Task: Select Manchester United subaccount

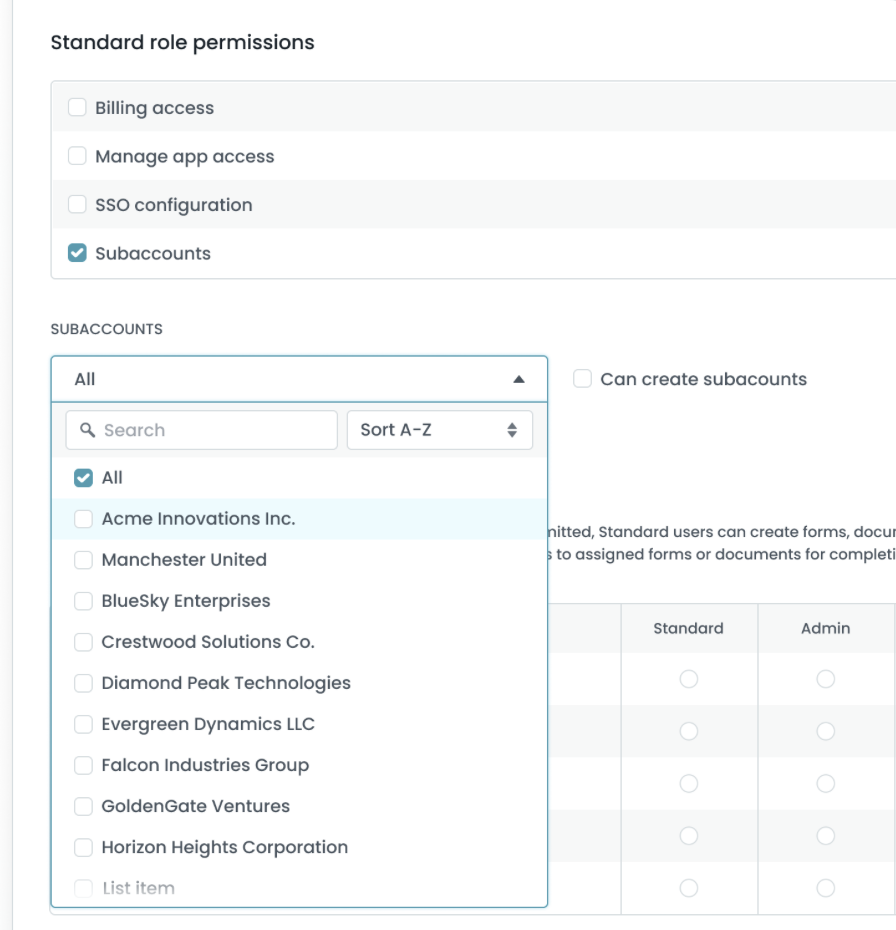Action: pos(84,560)
